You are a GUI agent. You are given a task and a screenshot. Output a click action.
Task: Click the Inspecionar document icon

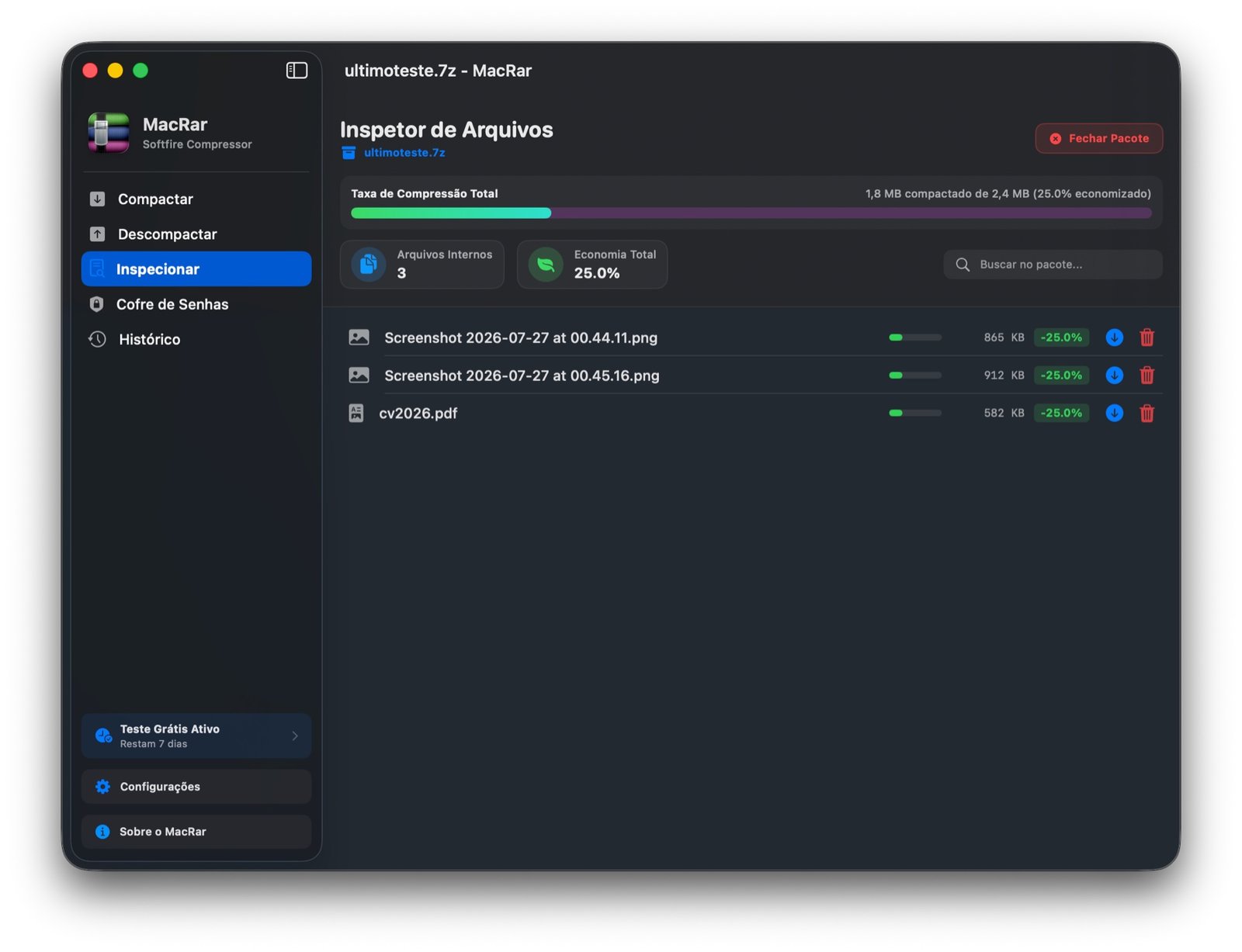pyautogui.click(x=97, y=269)
